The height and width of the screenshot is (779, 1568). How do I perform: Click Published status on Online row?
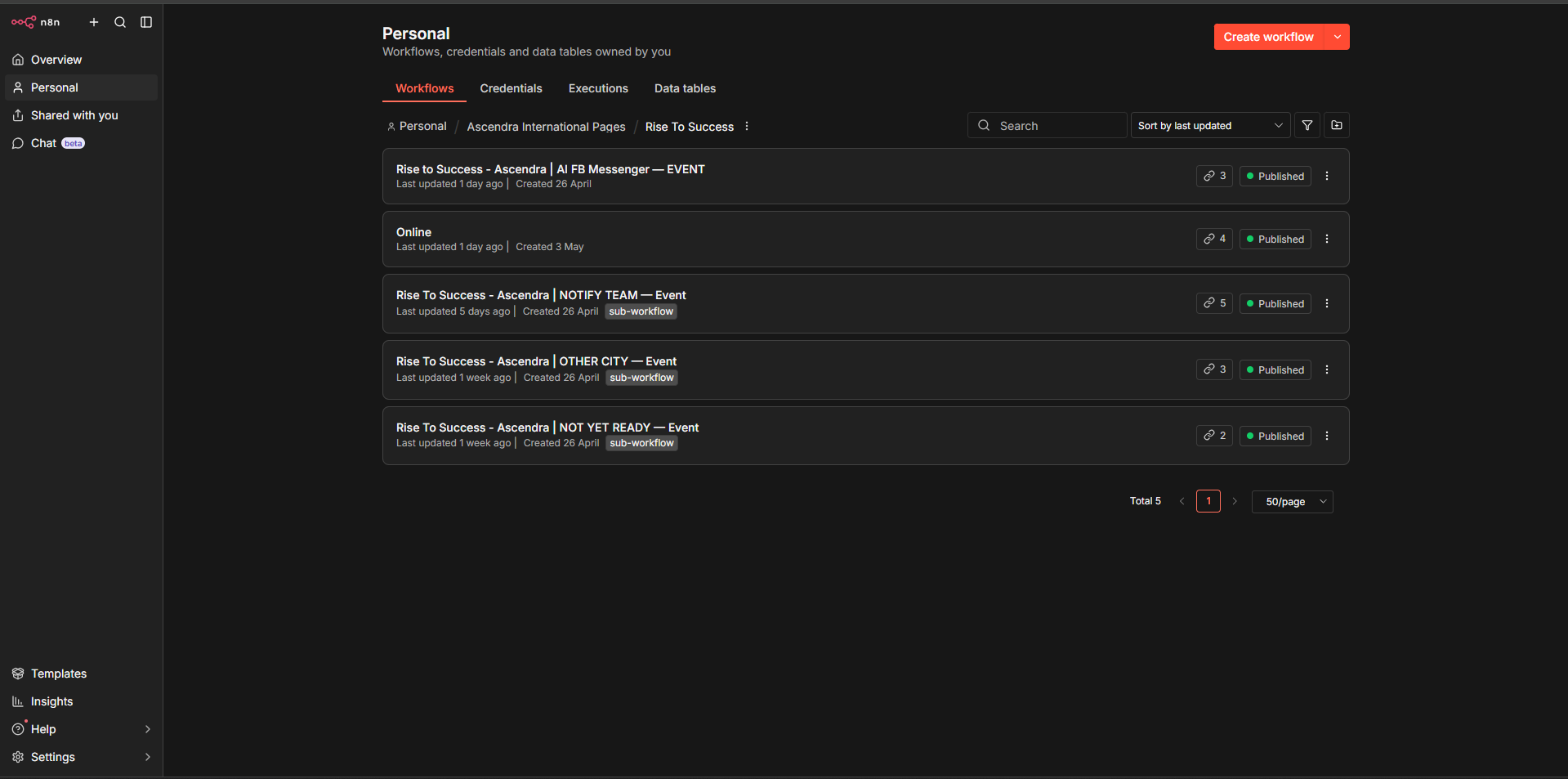pyautogui.click(x=1275, y=239)
